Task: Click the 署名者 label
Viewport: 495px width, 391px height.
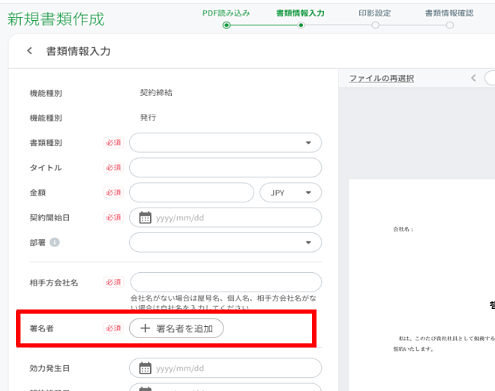Action: (x=42, y=328)
